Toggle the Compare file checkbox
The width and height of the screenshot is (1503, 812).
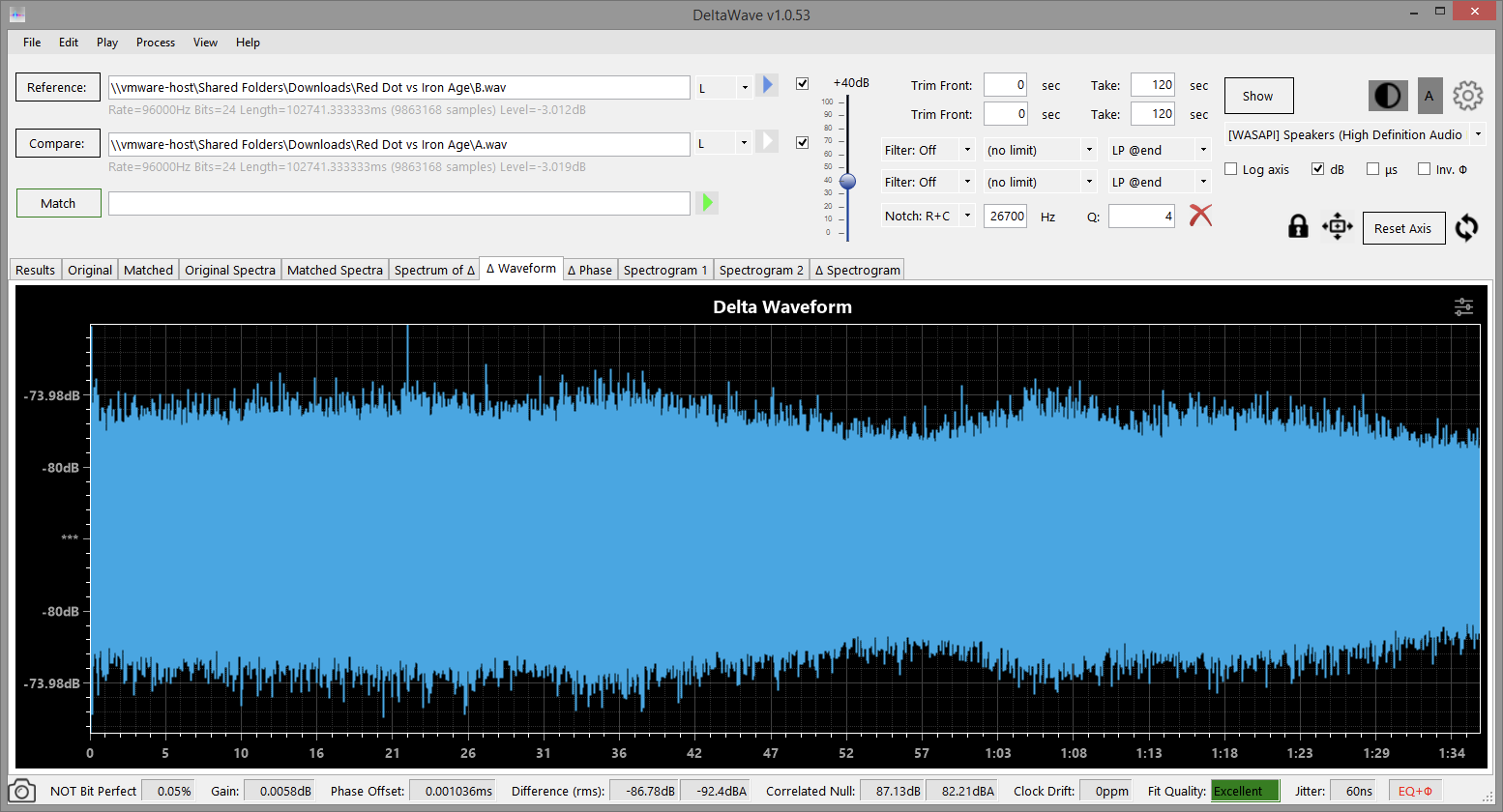(802, 142)
